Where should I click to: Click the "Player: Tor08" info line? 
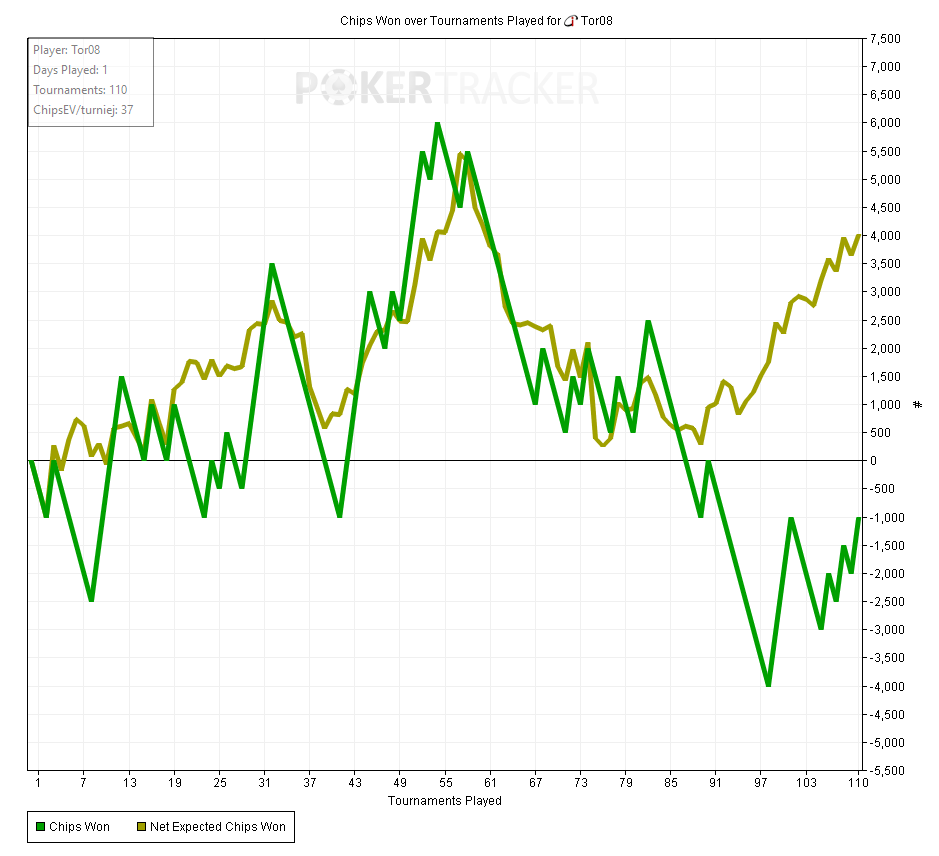click(x=66, y=50)
